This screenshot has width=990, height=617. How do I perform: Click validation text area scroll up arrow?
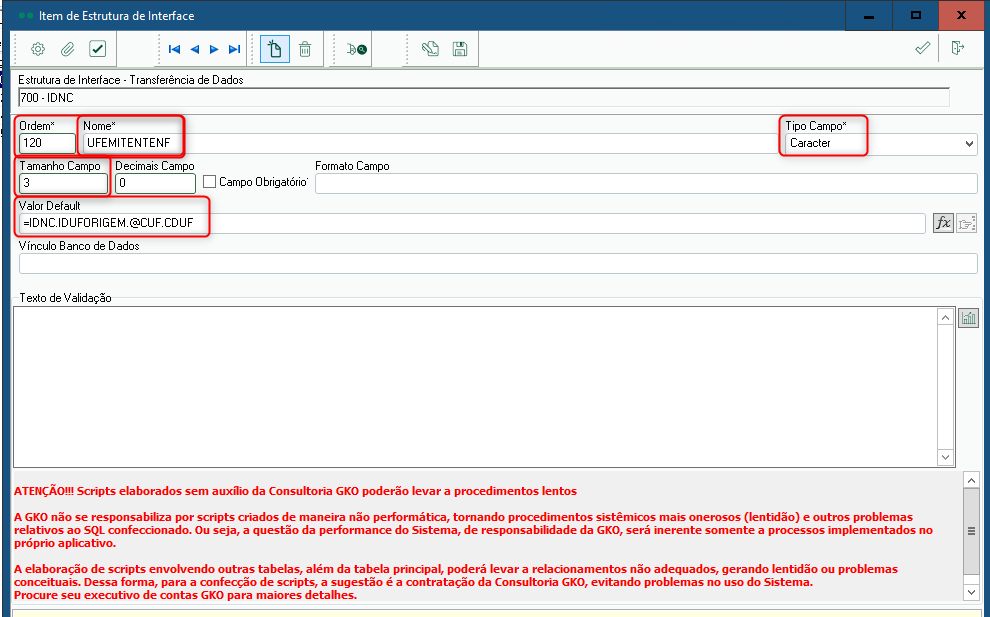[945, 318]
